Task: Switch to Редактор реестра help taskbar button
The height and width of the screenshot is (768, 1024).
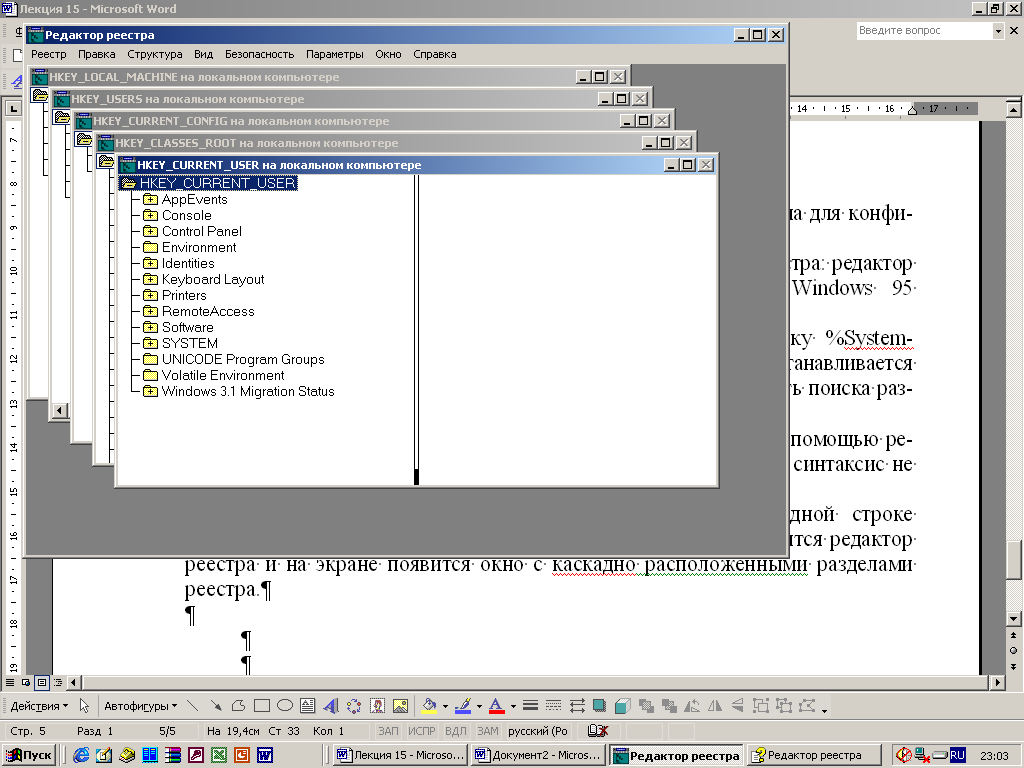Action: (x=813, y=755)
